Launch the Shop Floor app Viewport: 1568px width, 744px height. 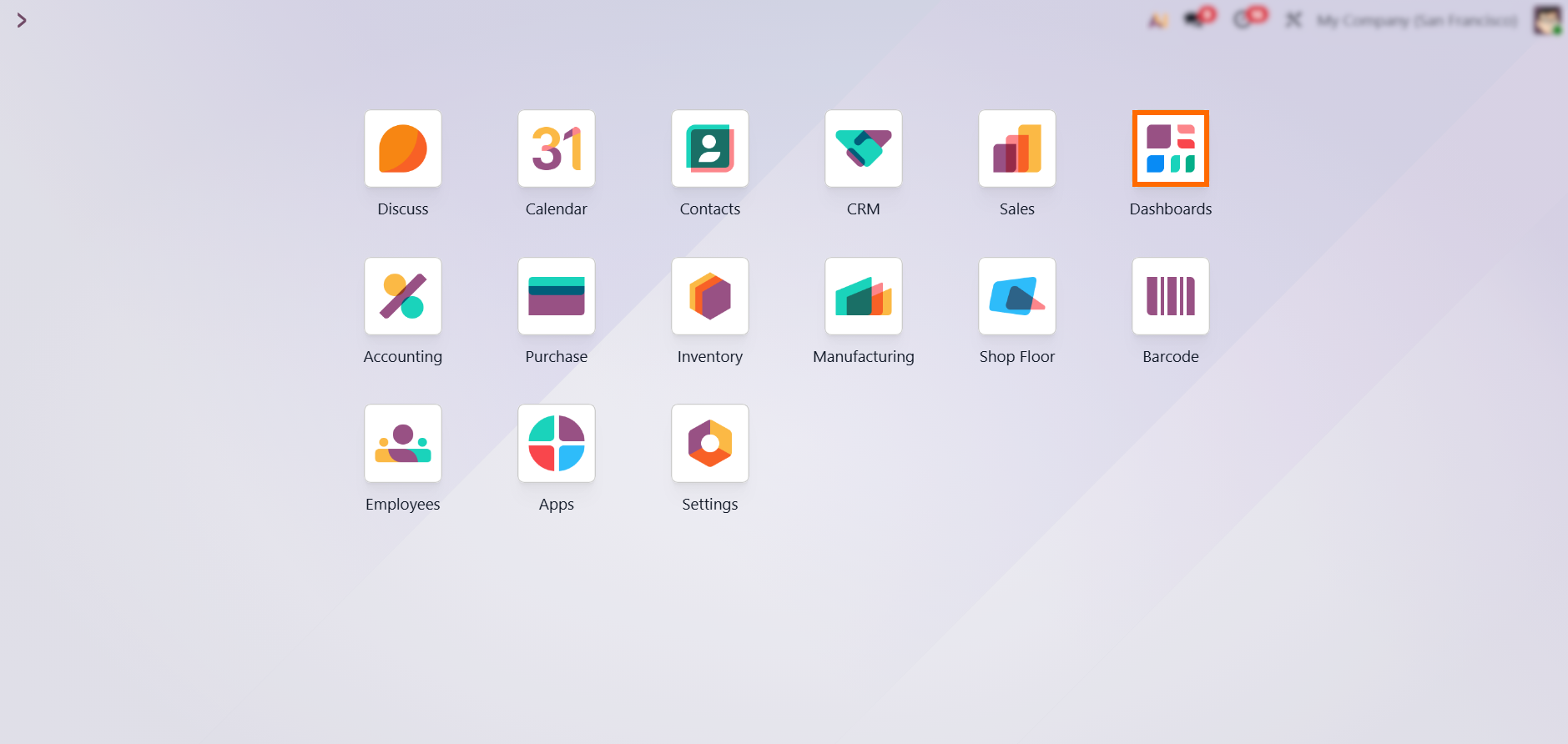1016,297
